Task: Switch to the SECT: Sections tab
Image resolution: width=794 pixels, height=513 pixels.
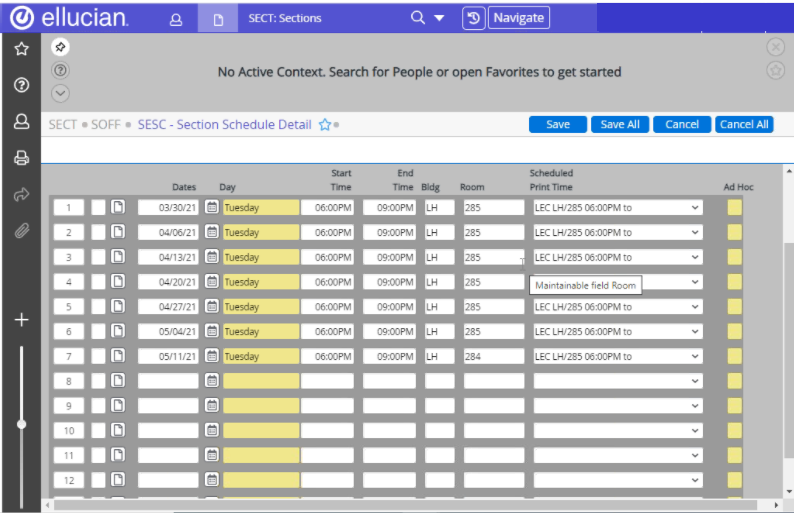Action: point(283,18)
